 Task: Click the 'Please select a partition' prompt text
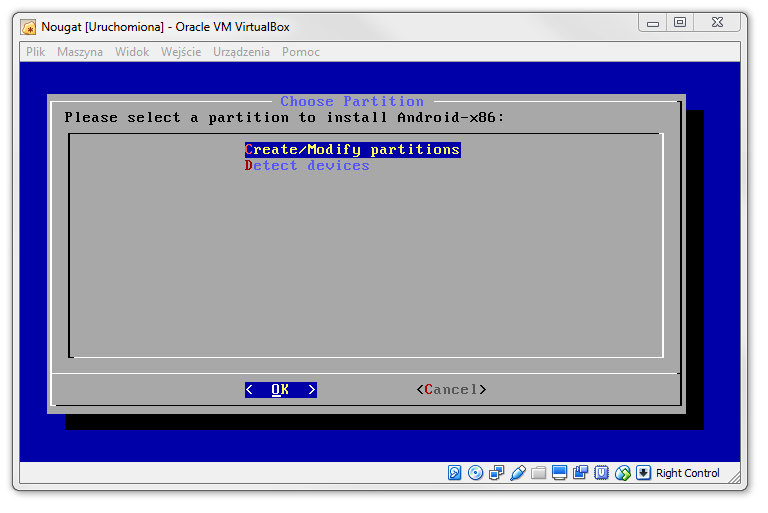284,118
